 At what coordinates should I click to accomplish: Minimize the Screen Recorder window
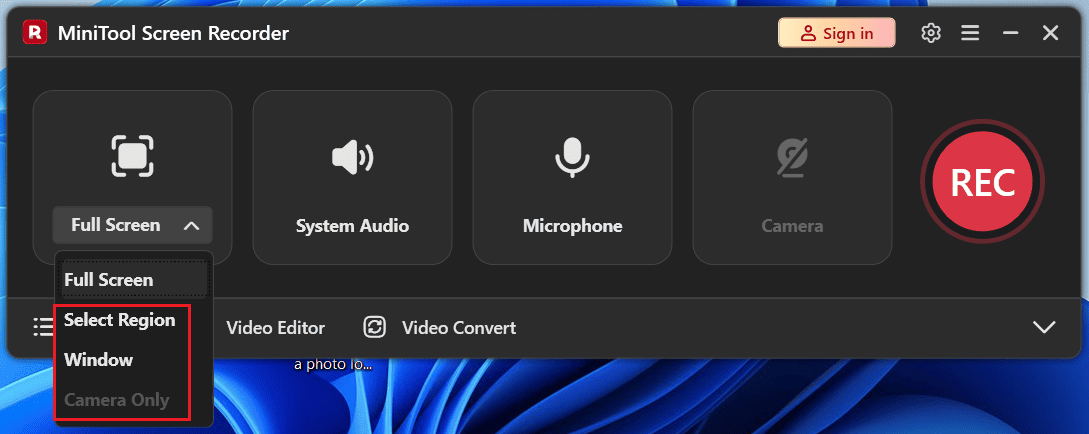point(1011,33)
